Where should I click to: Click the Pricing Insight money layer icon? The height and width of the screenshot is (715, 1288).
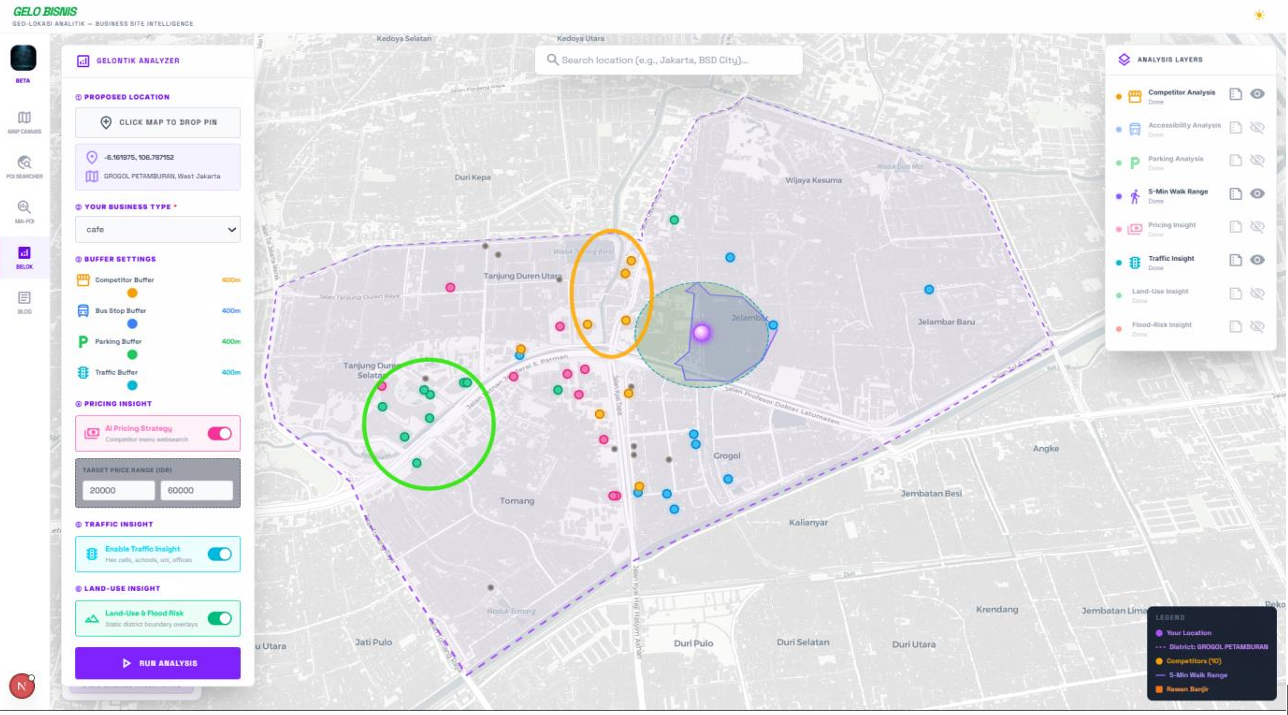(1135, 229)
